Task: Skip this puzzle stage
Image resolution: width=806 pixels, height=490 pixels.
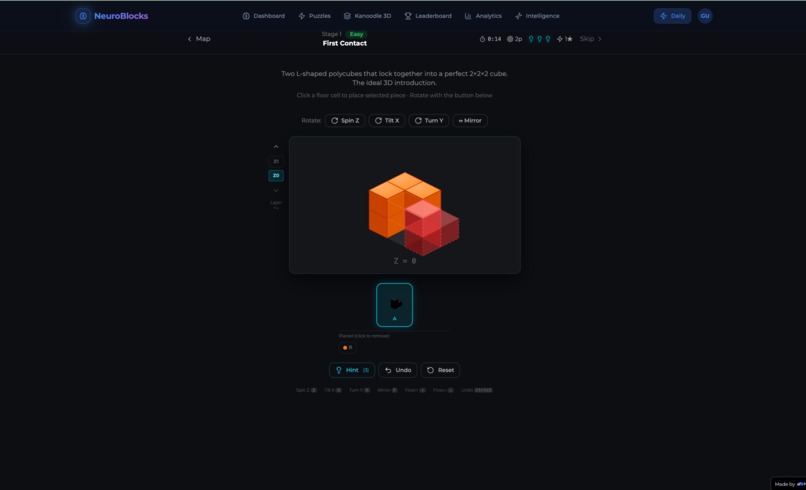Action: pos(590,39)
